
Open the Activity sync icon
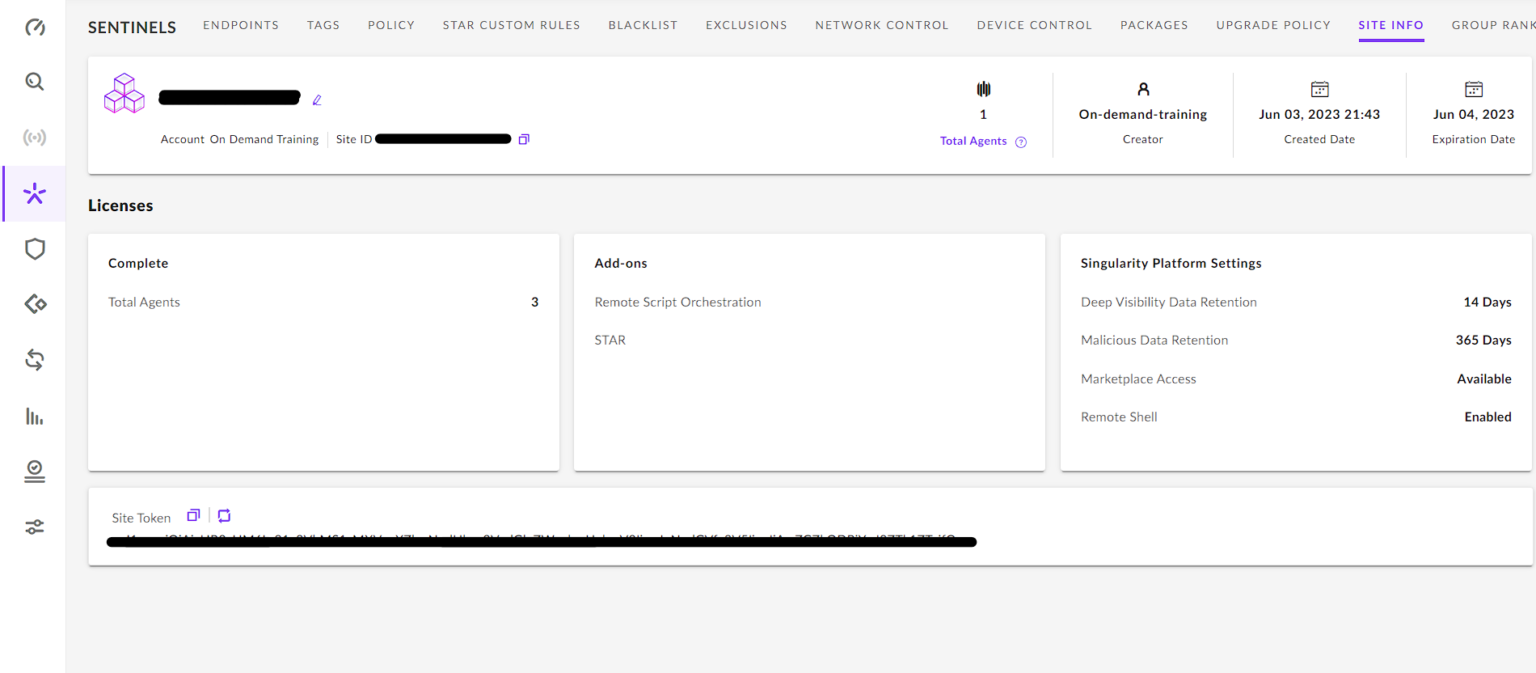tap(34, 359)
